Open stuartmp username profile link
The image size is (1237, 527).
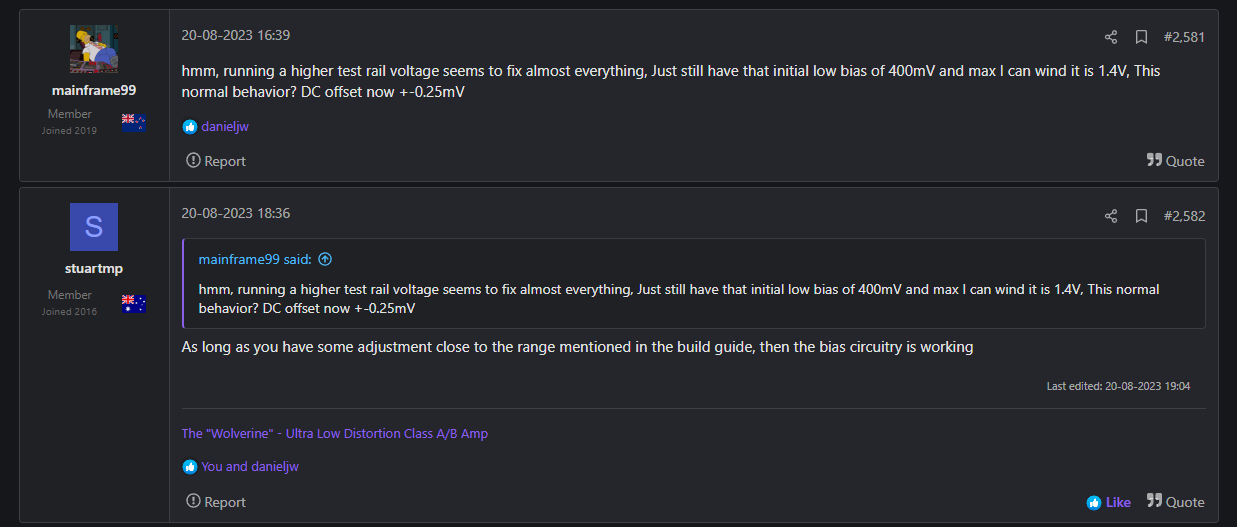point(94,268)
